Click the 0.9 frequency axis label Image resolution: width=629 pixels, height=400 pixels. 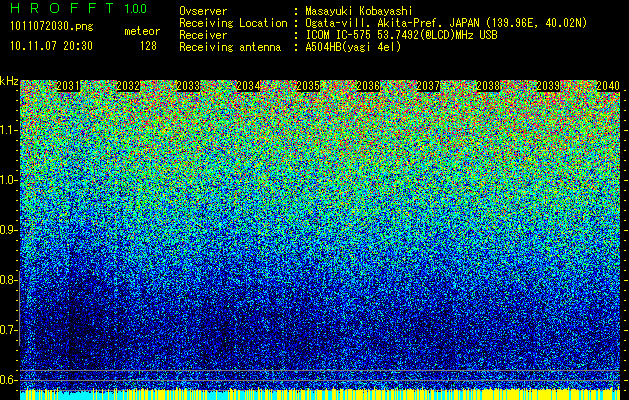[x=7, y=230]
